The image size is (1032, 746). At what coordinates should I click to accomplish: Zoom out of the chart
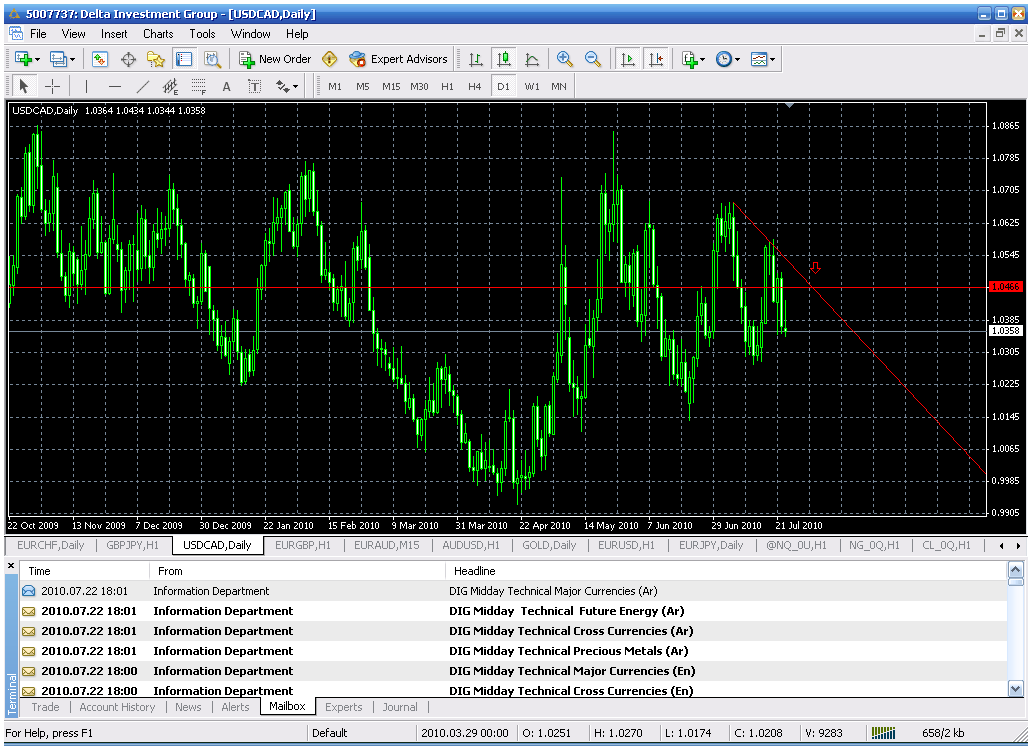click(593, 59)
